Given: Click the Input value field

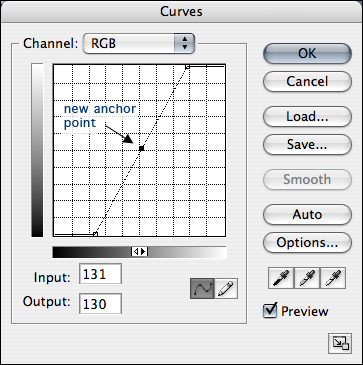Looking at the screenshot, I should [100, 274].
